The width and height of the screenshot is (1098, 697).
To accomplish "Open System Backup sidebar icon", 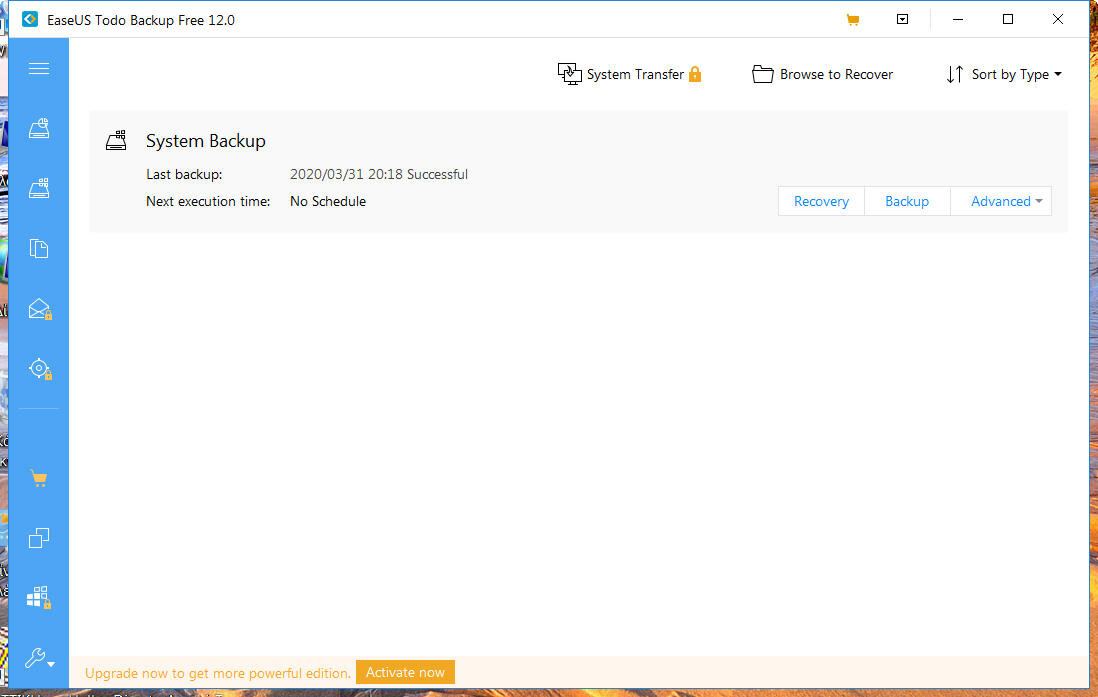I will [39, 188].
